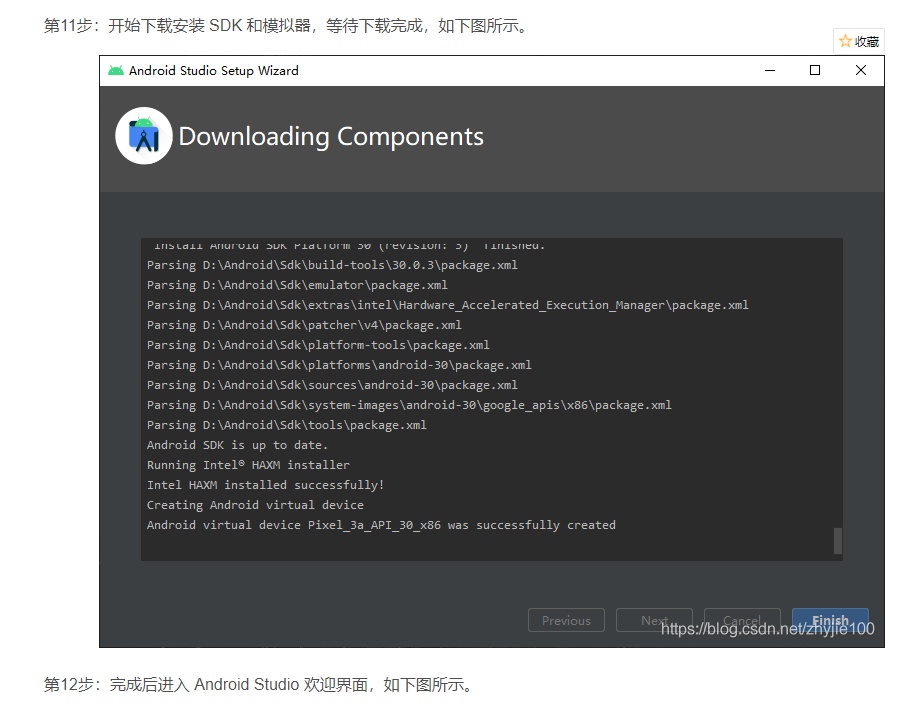923x714 pixels.
Task: Click the platforms\android-30 parsing line
Action: coord(340,365)
